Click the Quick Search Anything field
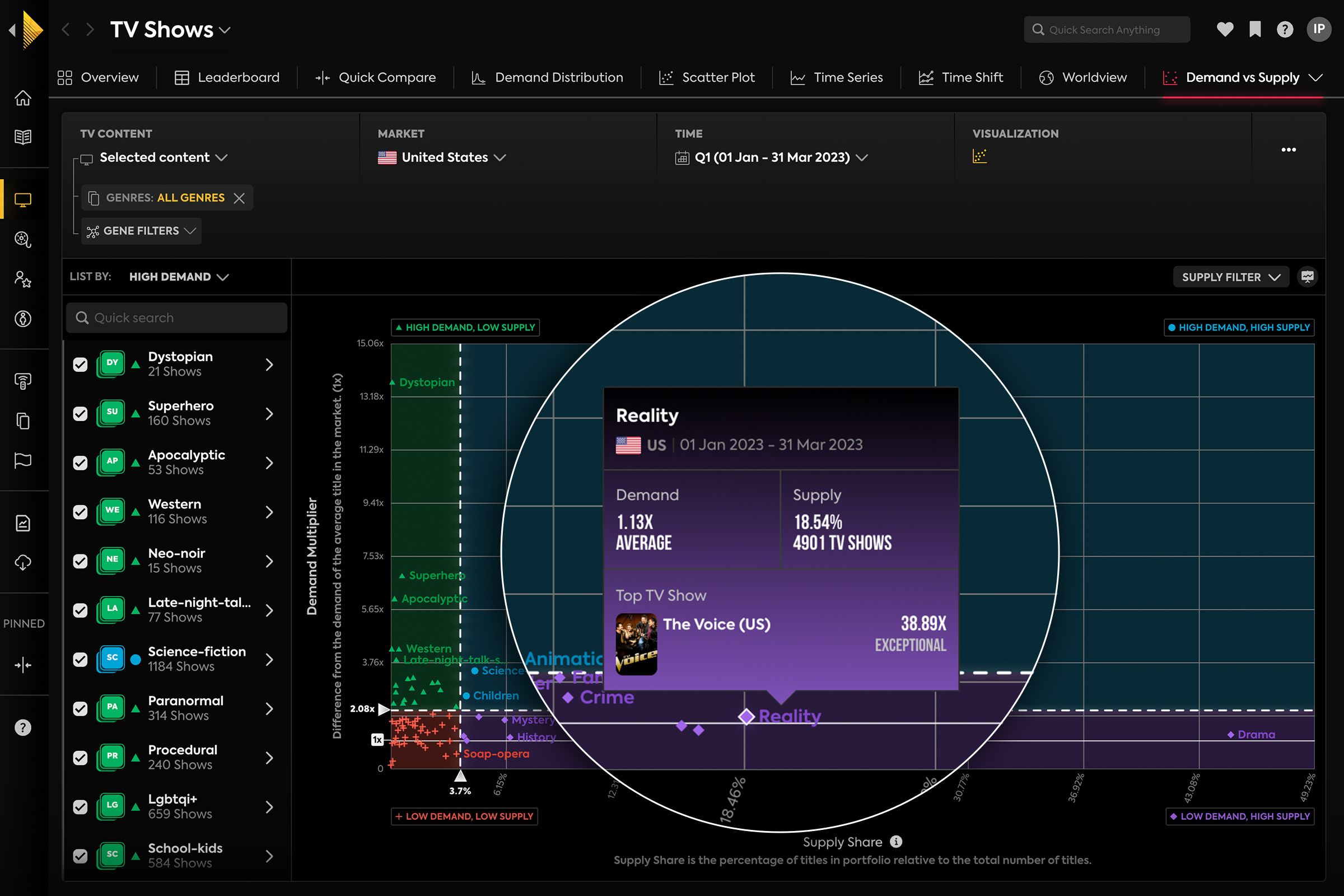1344x896 pixels. click(x=1107, y=30)
